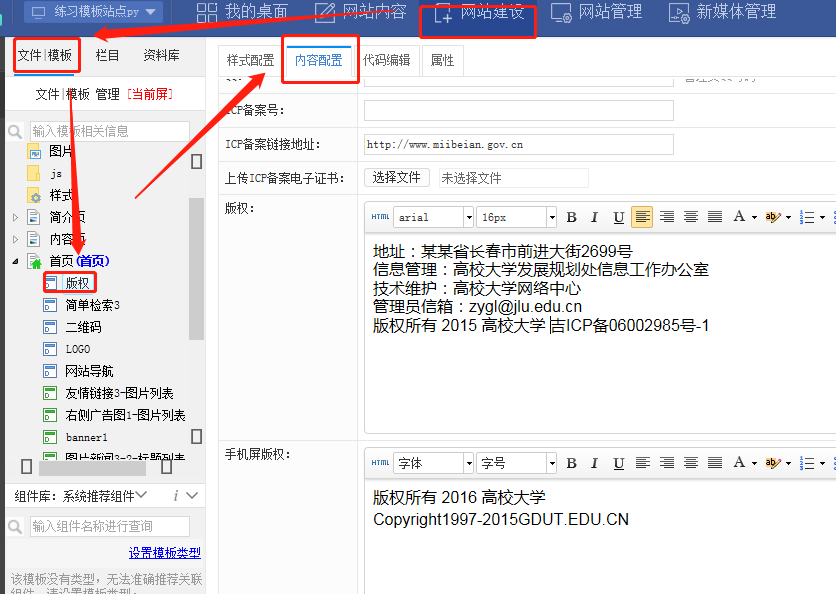This screenshot has width=836, height=594.
Task: Justify text in 版权 editor toolbar
Action: click(715, 217)
